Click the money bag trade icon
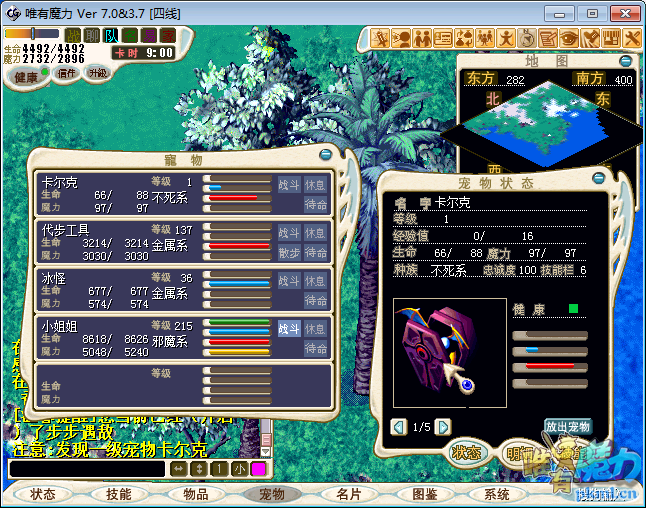646x508 pixels. (464, 39)
